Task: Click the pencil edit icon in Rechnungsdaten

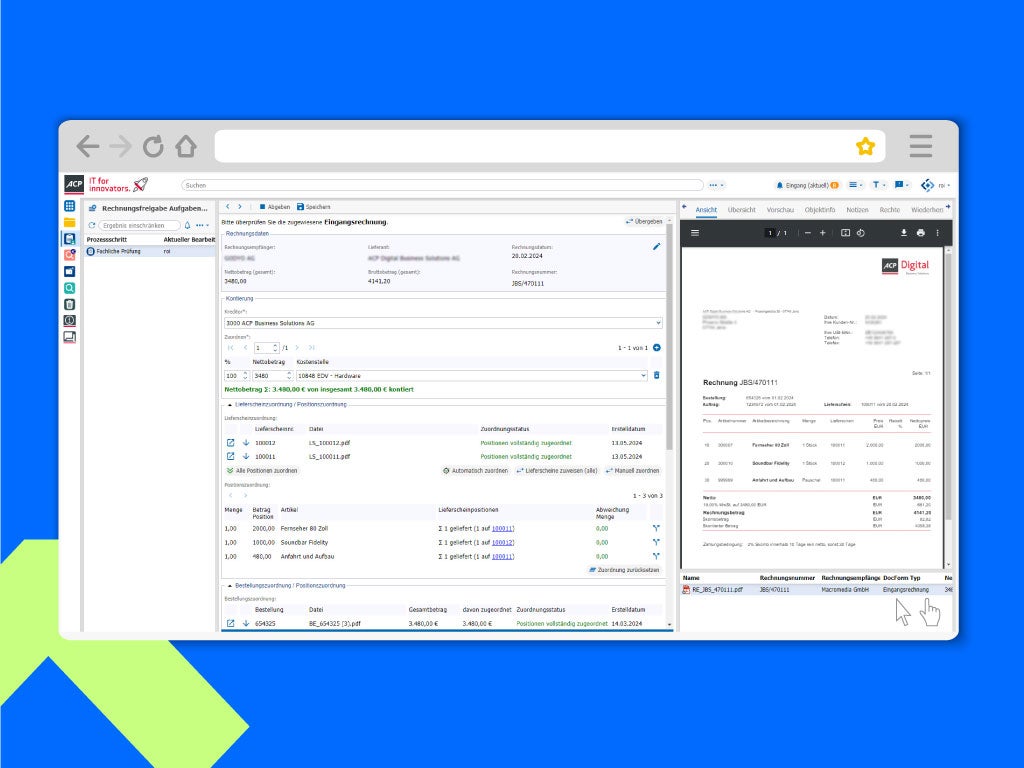Action: click(657, 246)
